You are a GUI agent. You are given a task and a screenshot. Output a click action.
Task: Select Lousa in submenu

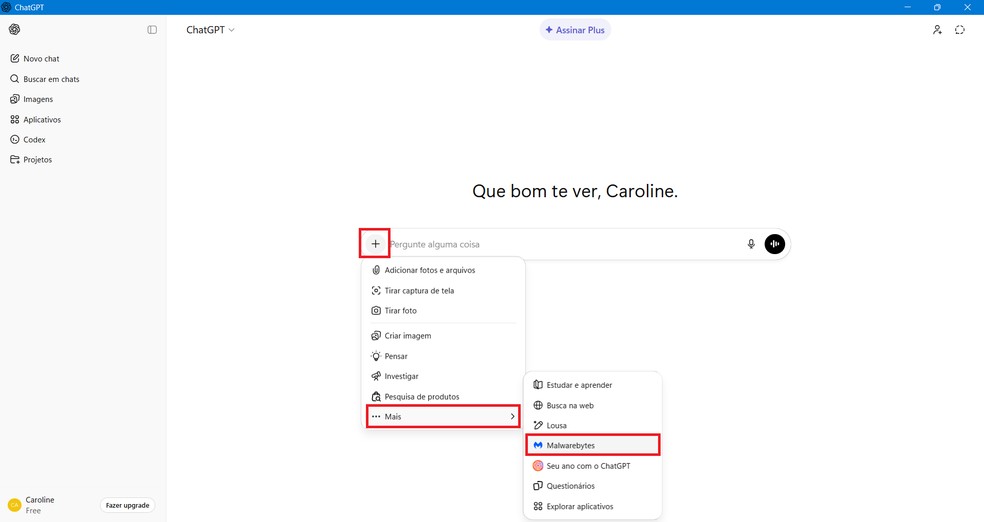[x=593, y=425]
